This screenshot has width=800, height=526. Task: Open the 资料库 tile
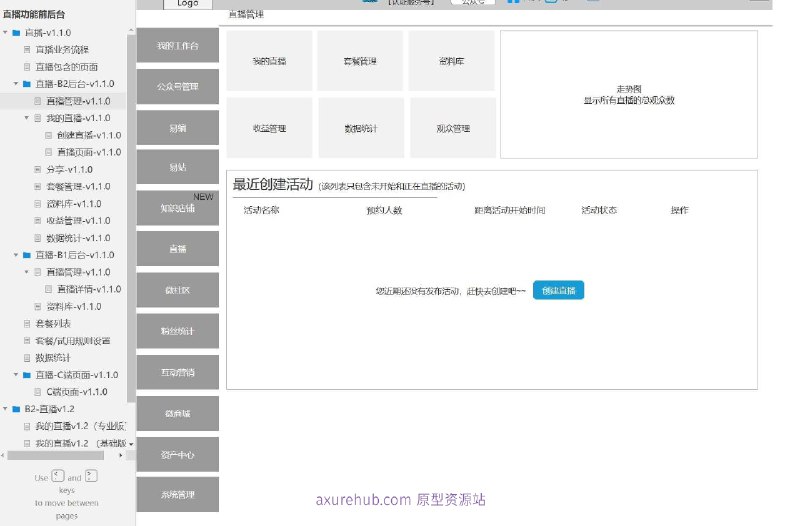click(x=452, y=61)
